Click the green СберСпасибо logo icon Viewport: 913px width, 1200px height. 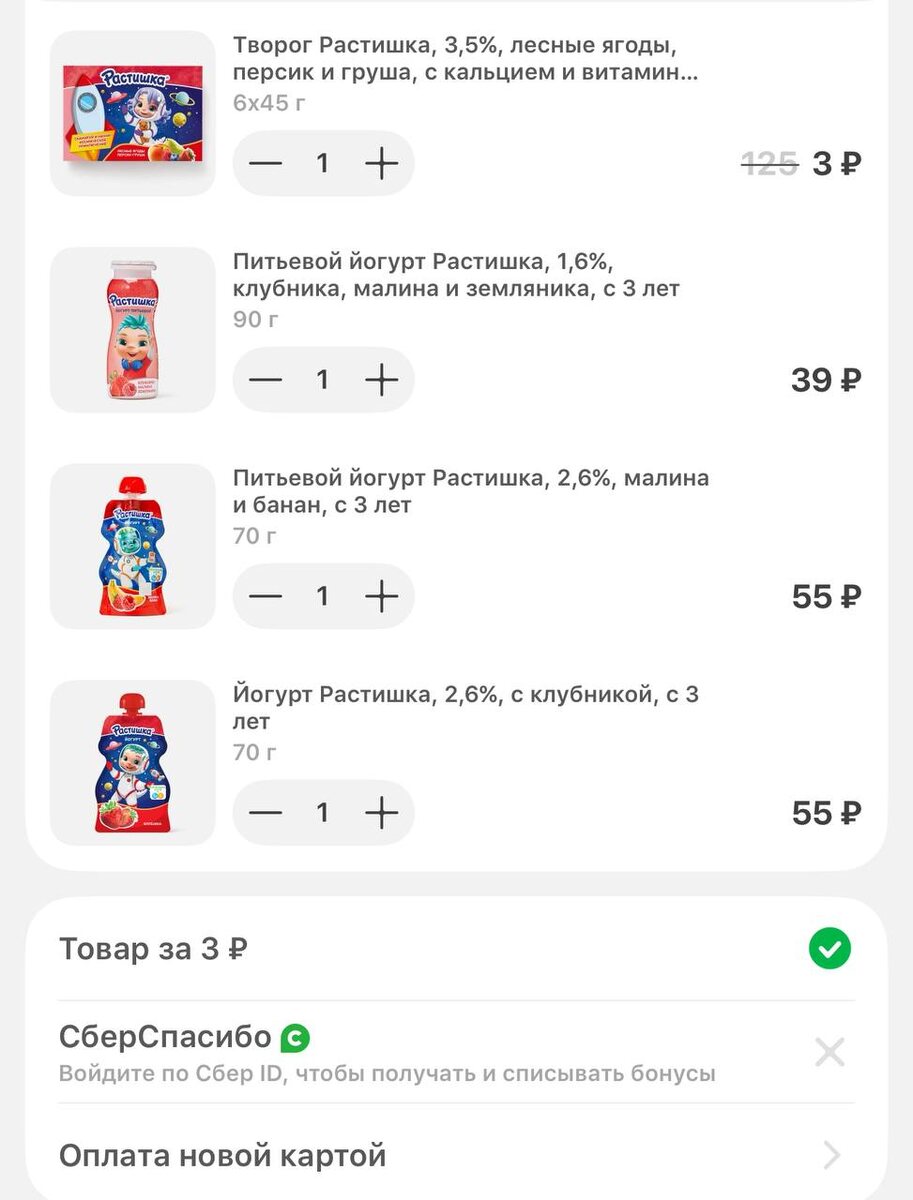pyautogui.click(x=295, y=1038)
